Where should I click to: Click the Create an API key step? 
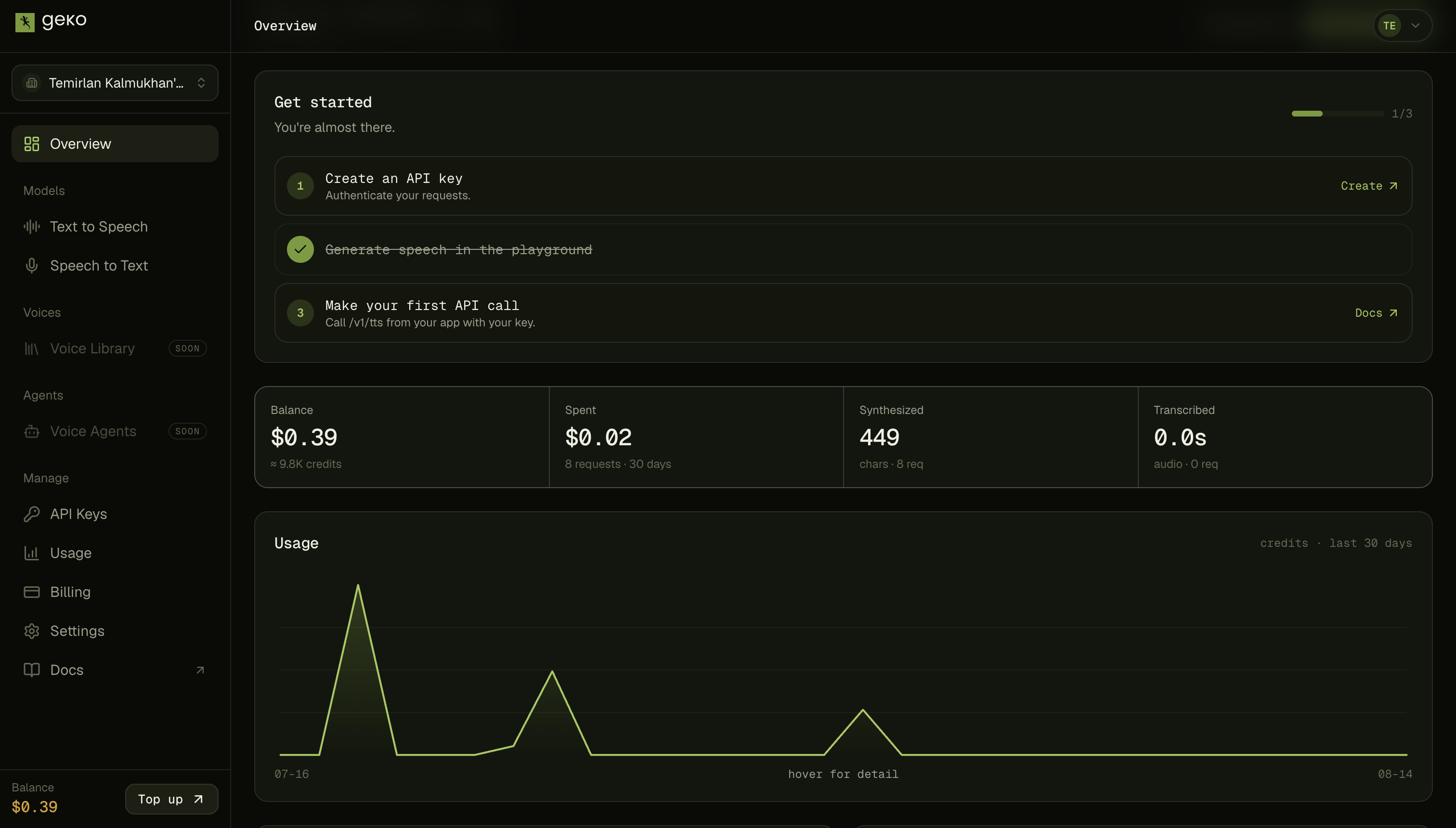(843, 186)
